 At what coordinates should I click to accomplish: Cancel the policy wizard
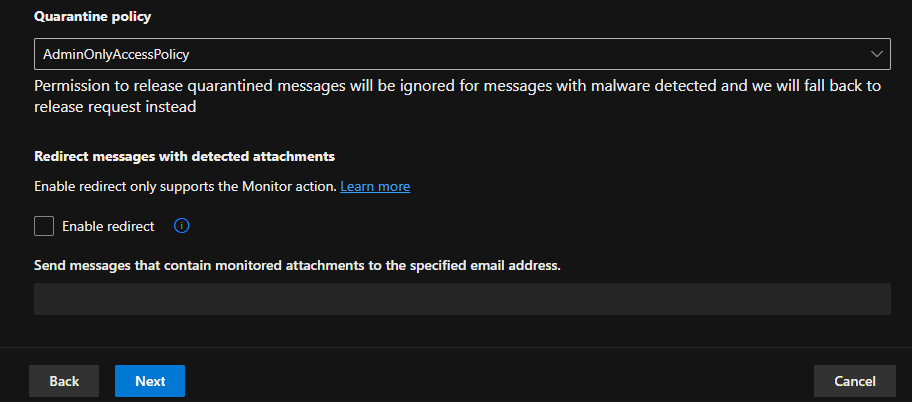[854, 381]
